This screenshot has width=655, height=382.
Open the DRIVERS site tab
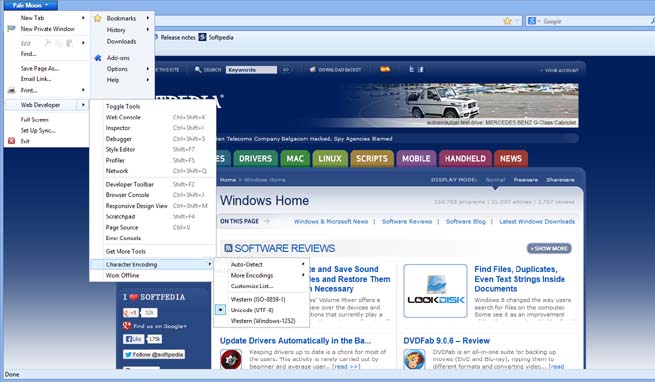coord(255,159)
